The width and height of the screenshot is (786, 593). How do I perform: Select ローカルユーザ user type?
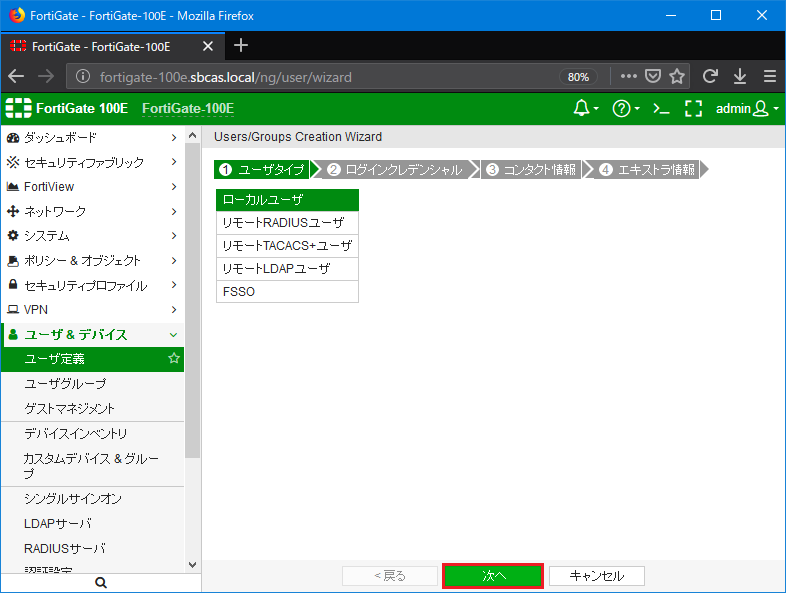pos(287,200)
